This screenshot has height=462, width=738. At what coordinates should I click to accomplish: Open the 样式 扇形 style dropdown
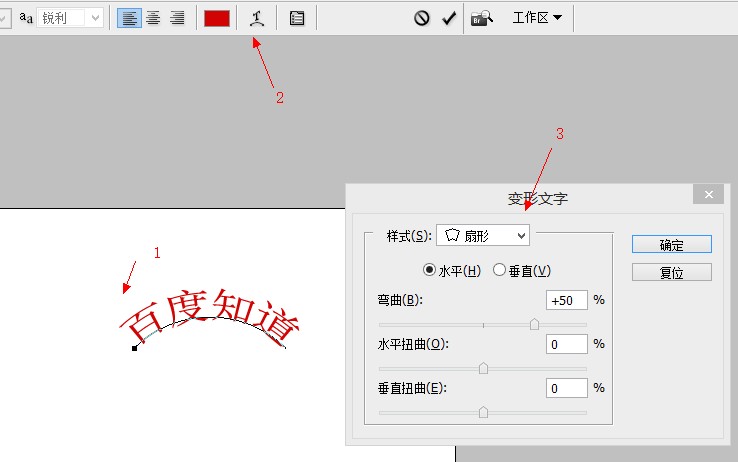(x=483, y=235)
